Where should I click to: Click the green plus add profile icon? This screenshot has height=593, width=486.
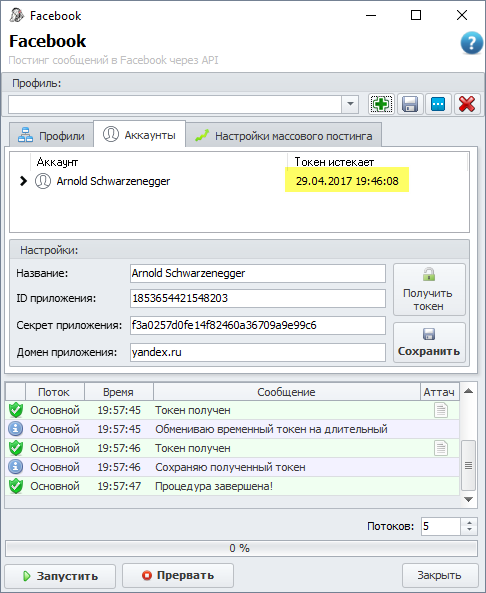381,104
